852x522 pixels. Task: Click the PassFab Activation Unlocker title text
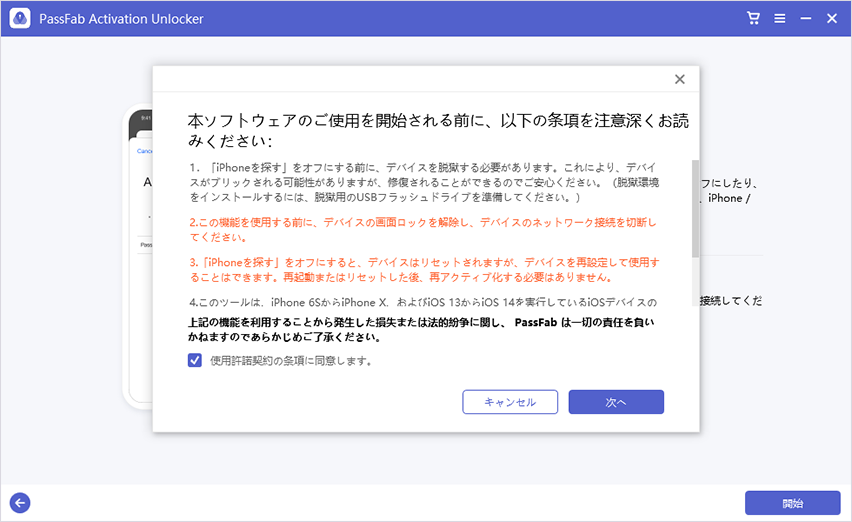[121, 19]
